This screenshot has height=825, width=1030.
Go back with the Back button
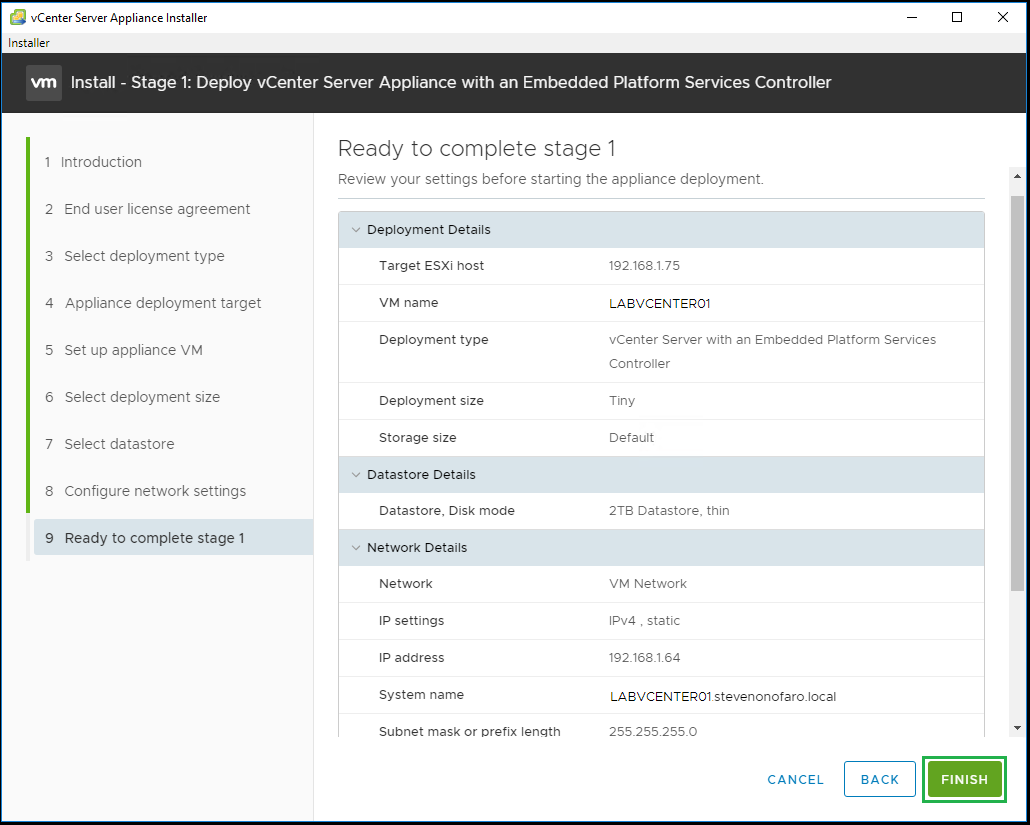(879, 780)
